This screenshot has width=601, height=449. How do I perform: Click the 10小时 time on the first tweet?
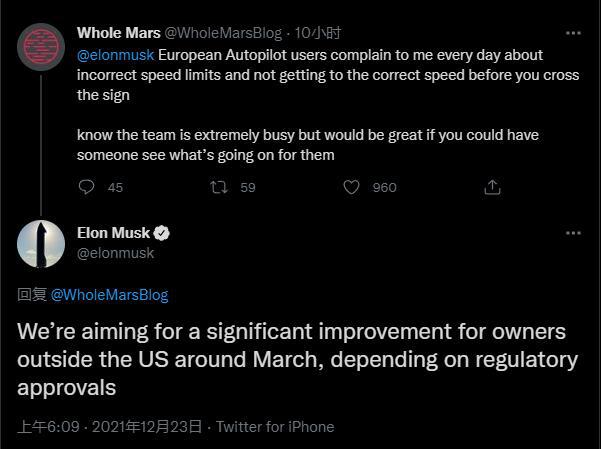(320, 32)
